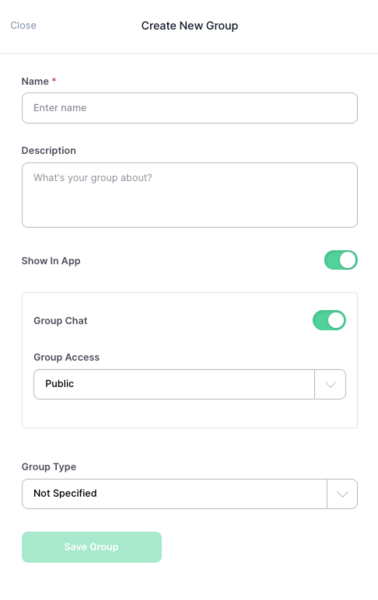Click the Name field label
Screen dimensions: 378x600
coord(35,82)
